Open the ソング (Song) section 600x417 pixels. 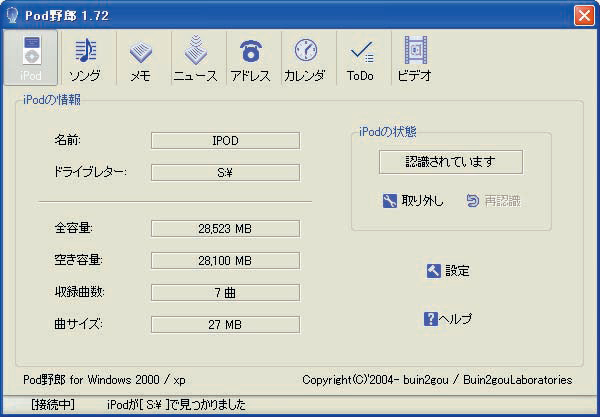coord(85,58)
